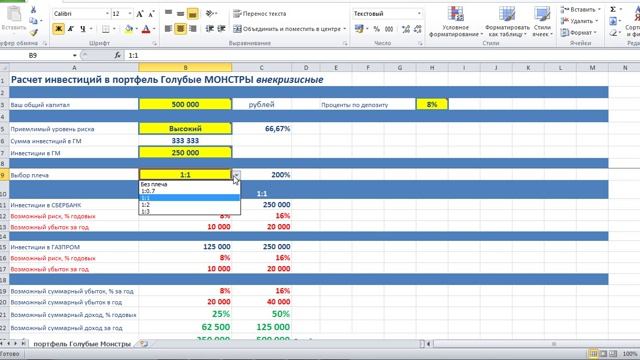Image resolution: width=640 pixels, height=360 pixels.
Task: Open Форматировать как таблицу menu
Action: [507, 21]
